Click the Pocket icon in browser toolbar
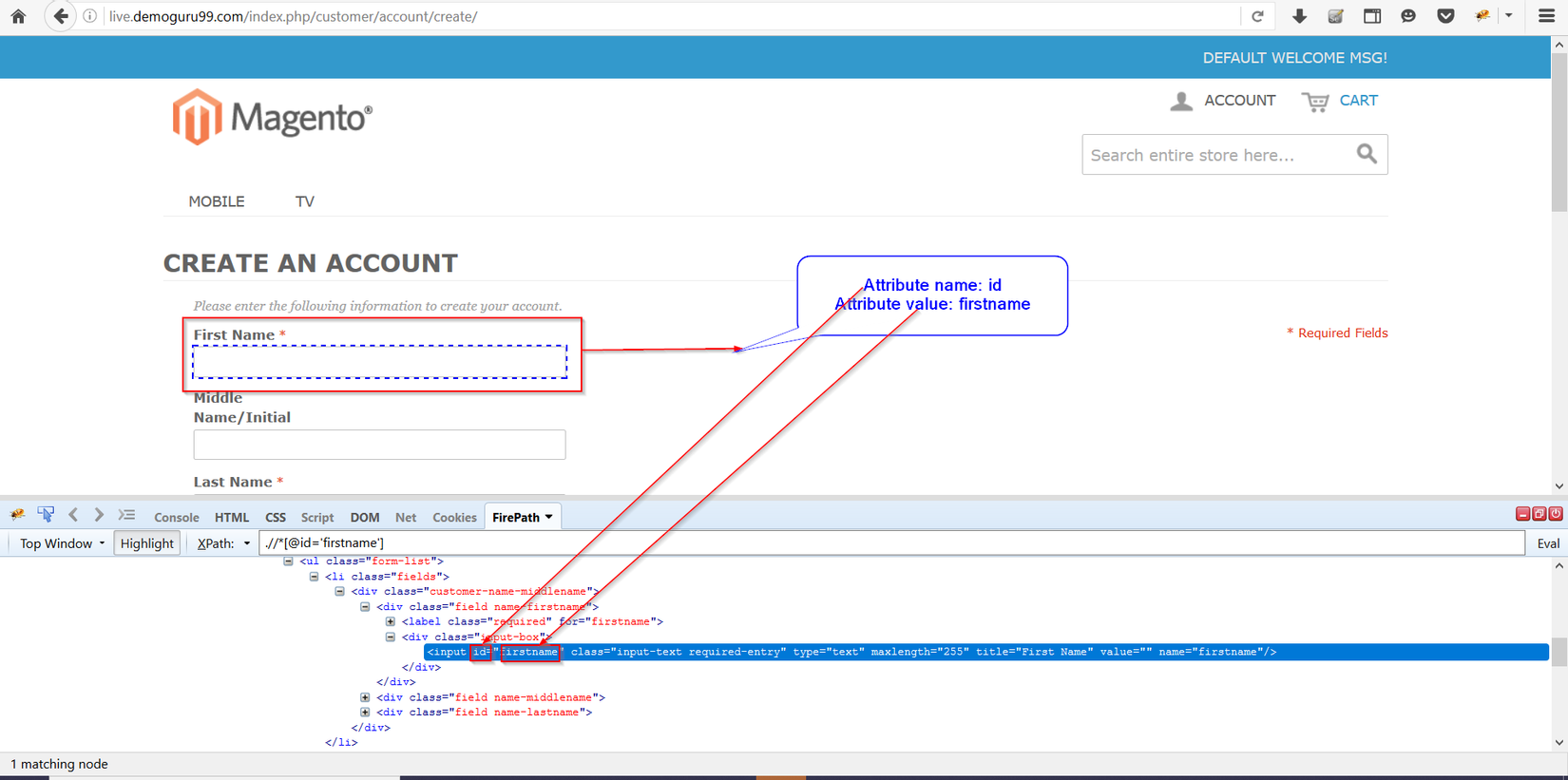 [x=1445, y=16]
